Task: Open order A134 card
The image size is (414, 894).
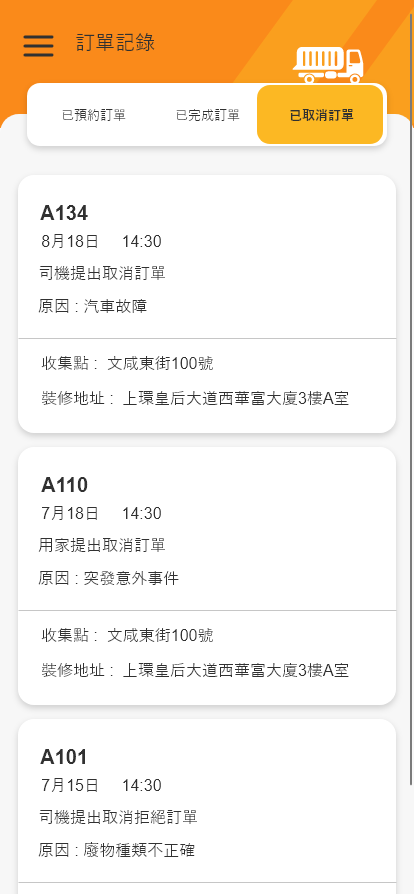Action: (207, 304)
